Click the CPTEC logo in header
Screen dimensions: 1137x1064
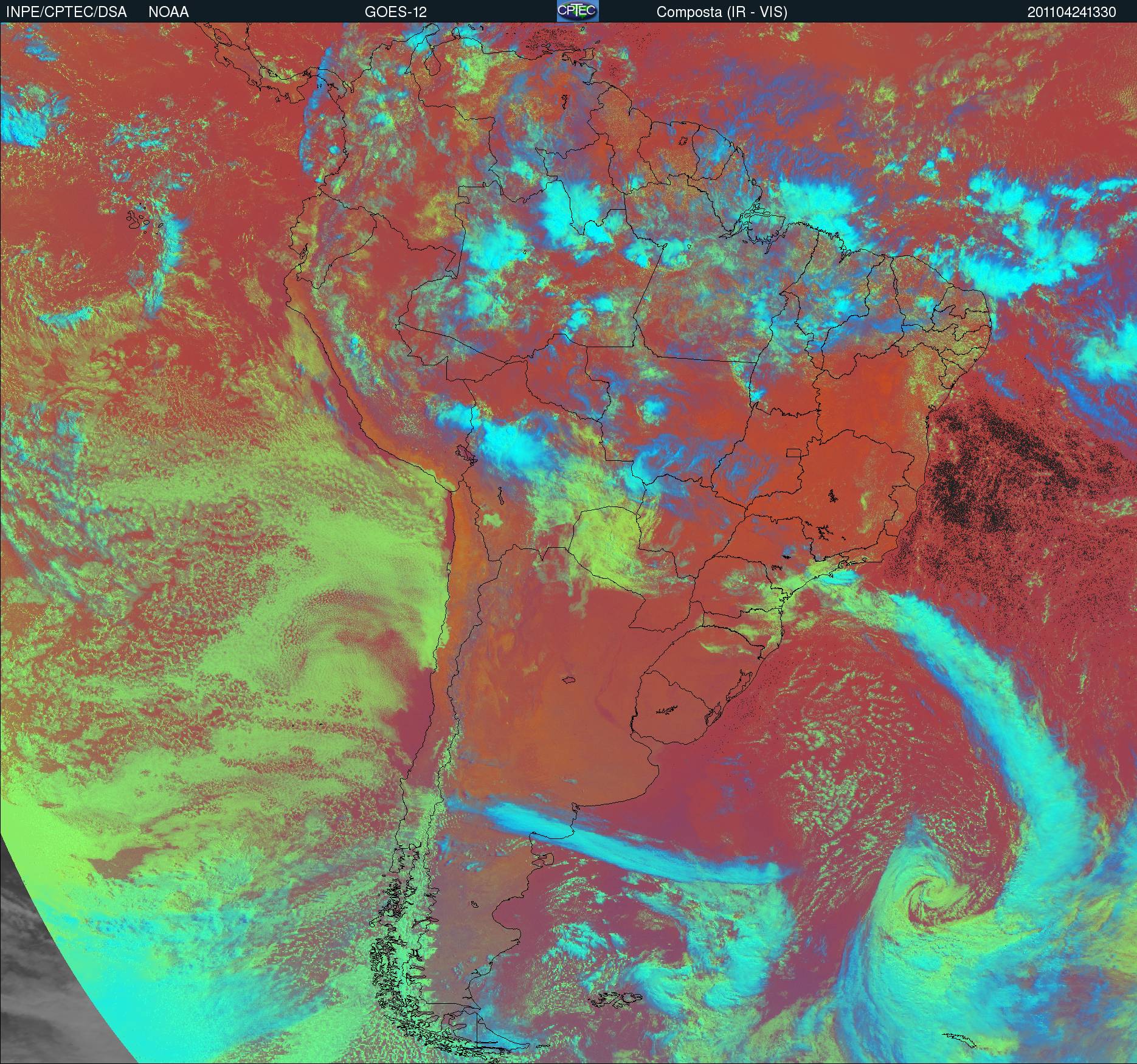pyautogui.click(x=578, y=11)
